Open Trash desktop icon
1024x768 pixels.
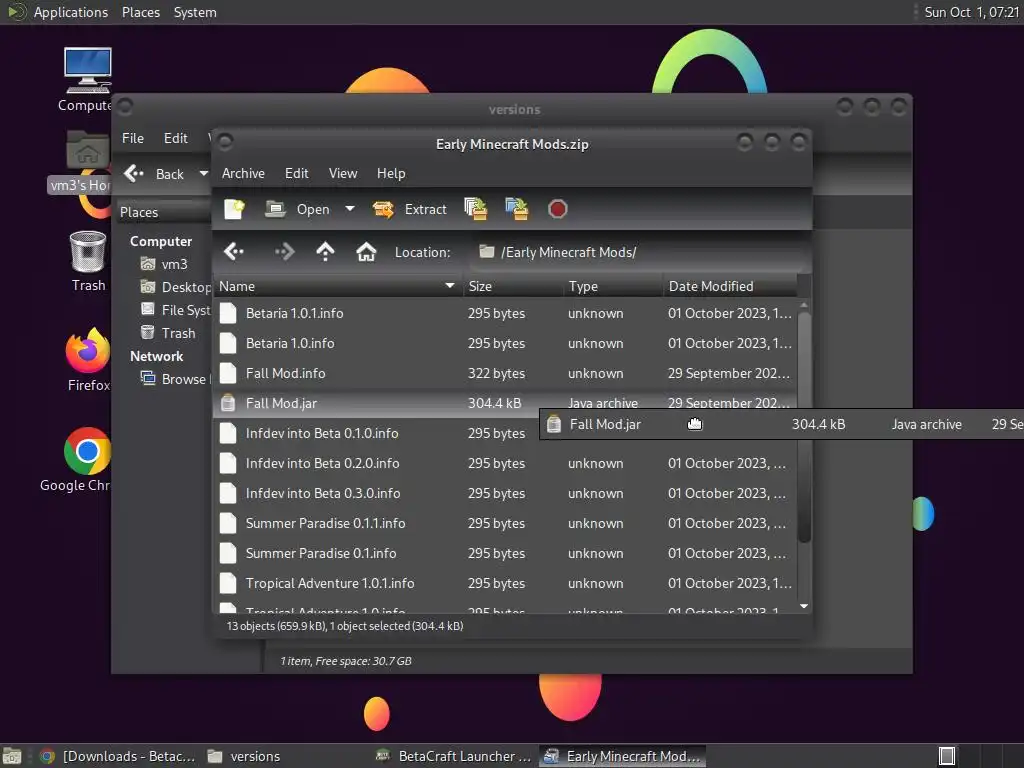(88, 261)
